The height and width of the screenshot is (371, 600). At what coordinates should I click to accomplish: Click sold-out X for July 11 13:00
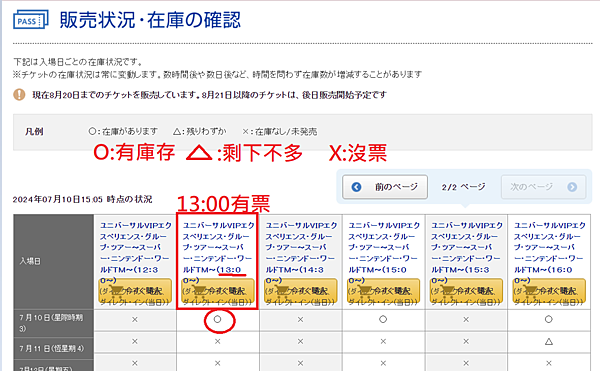coord(217,342)
